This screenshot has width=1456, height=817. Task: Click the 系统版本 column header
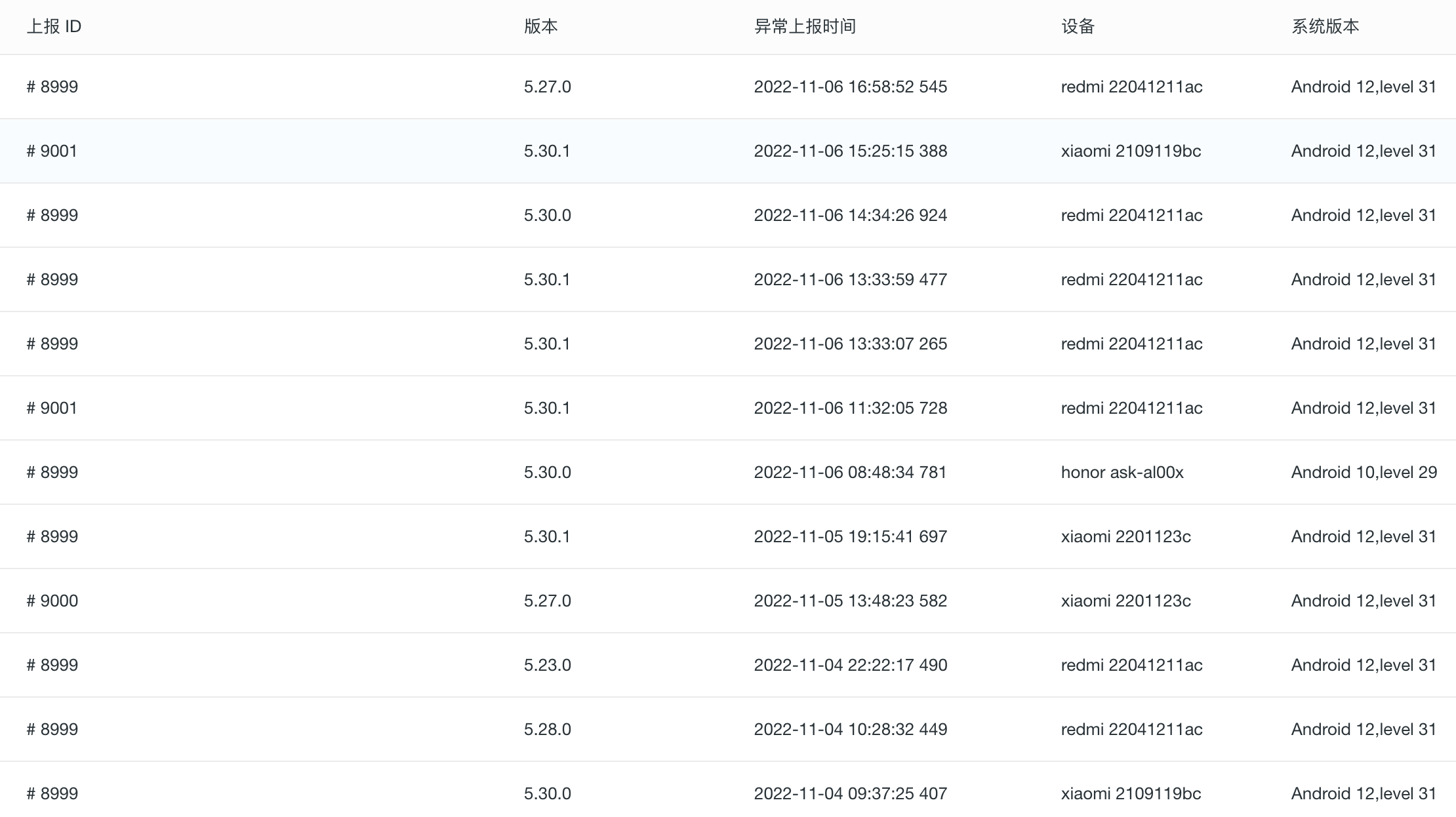(x=1325, y=26)
